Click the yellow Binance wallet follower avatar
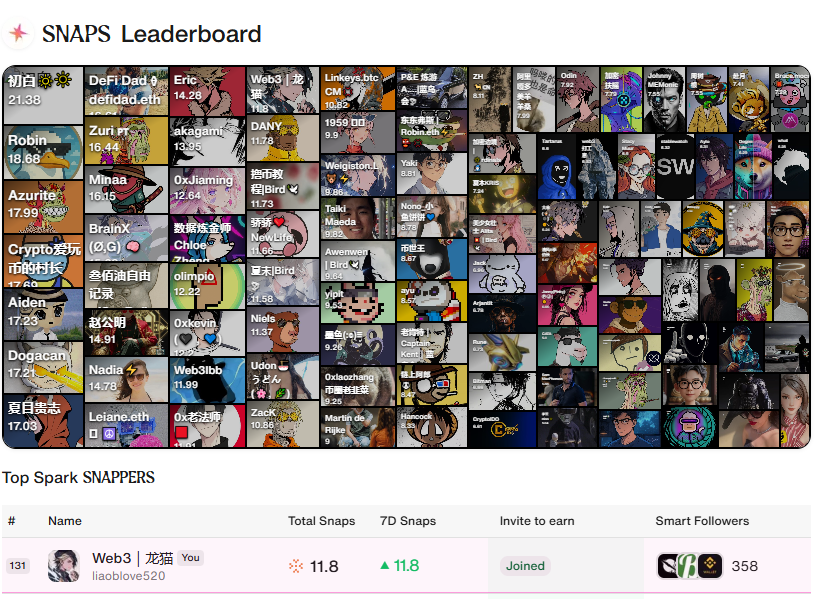This screenshot has width=827, height=599. 710,566
